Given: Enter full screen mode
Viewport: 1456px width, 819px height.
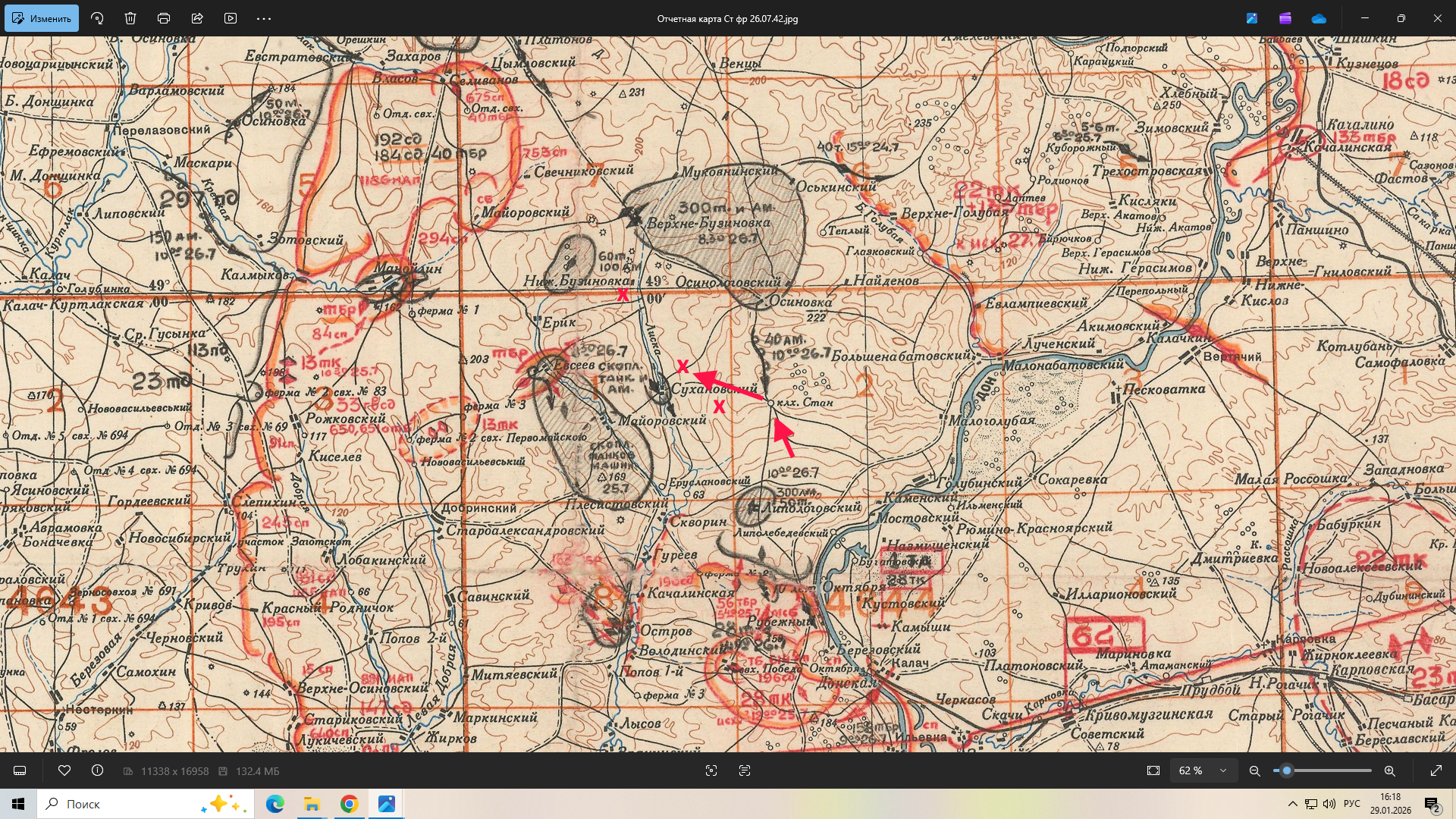Looking at the screenshot, I should [1436, 770].
